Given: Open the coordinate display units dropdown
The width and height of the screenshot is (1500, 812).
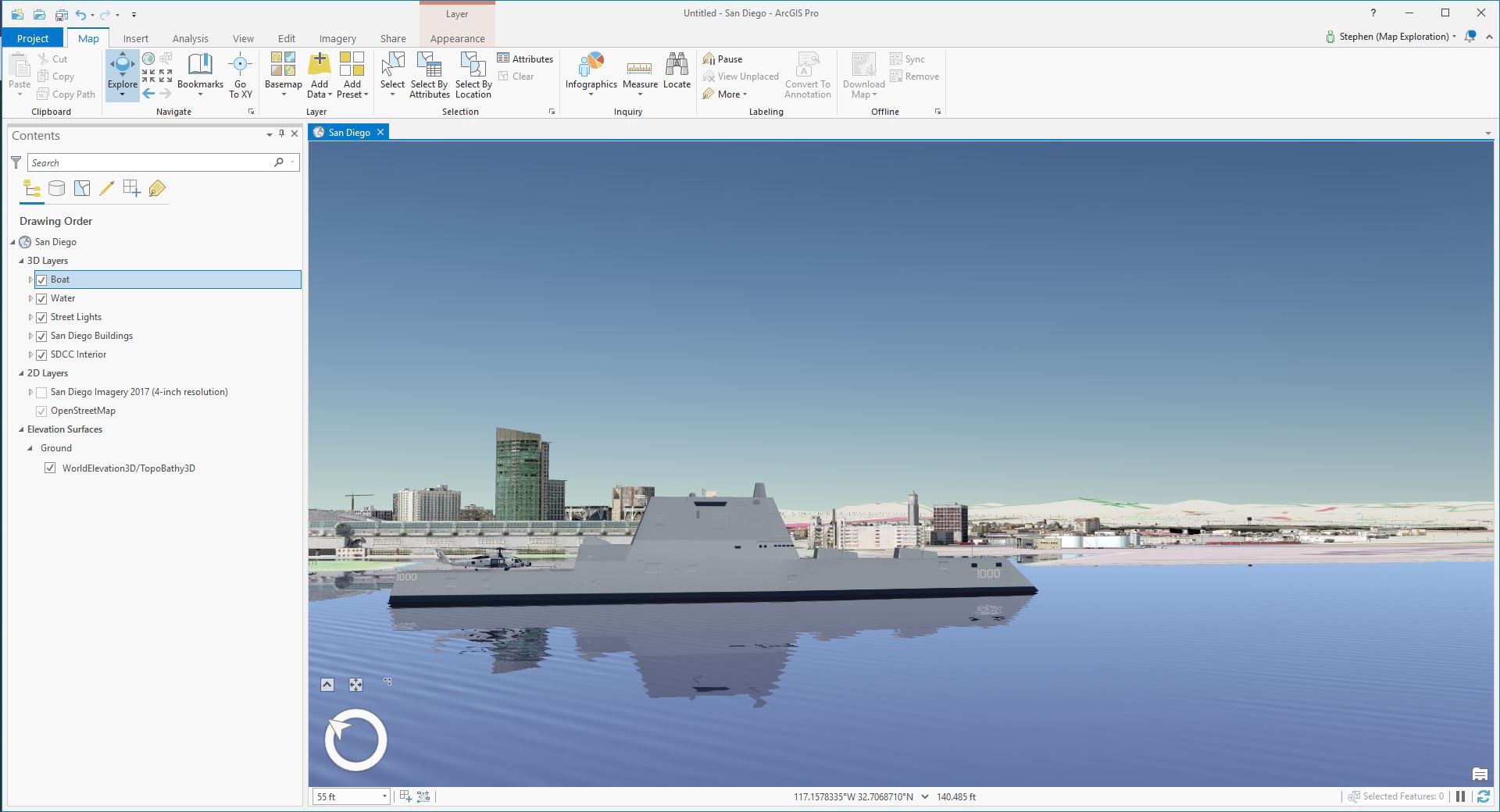Looking at the screenshot, I should tap(925, 796).
